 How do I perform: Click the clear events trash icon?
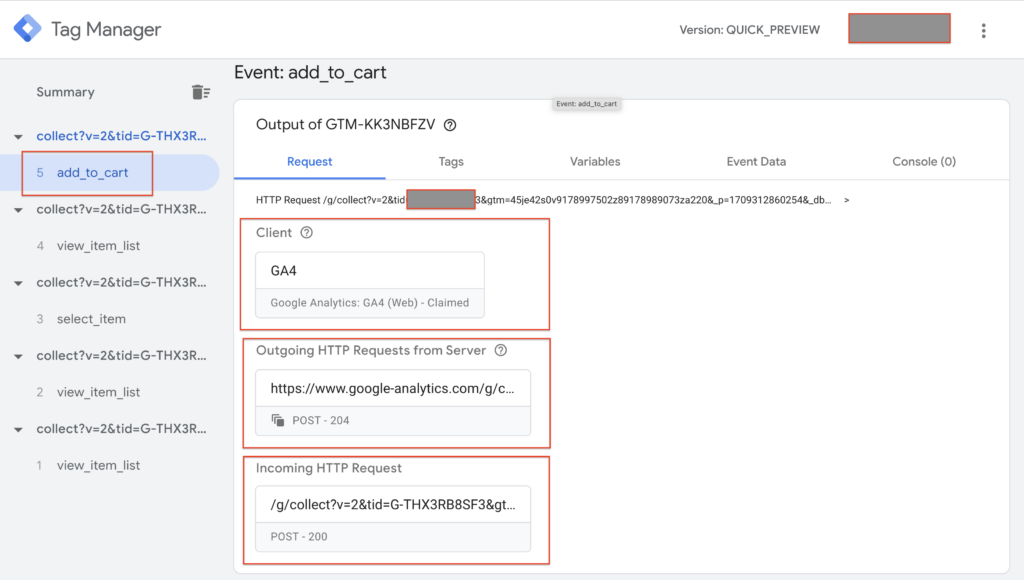pos(201,92)
